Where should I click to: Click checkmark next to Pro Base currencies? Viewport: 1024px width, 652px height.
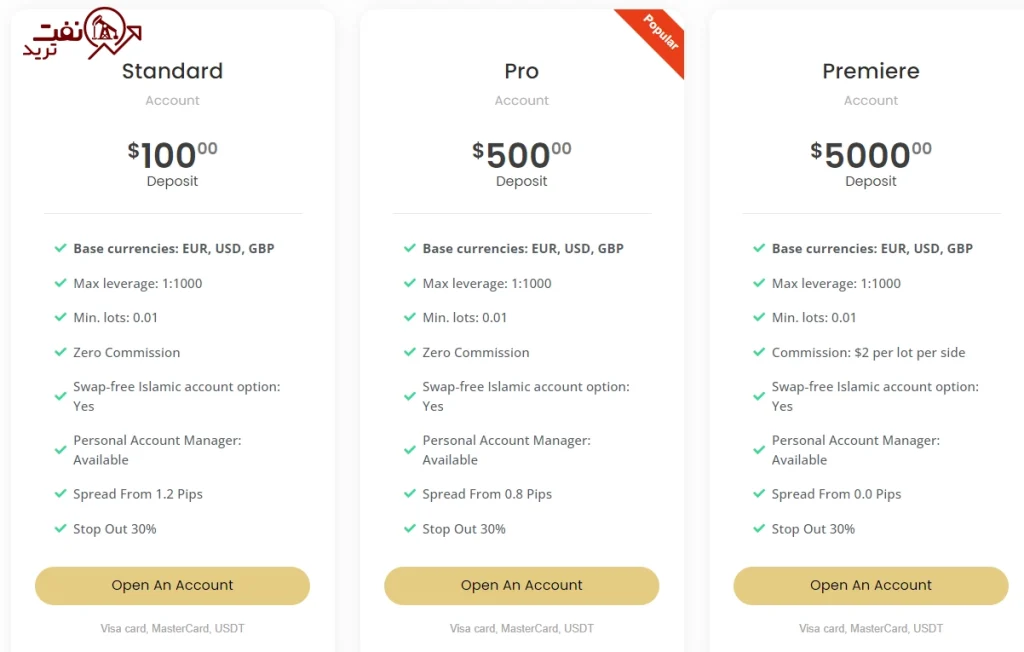click(x=409, y=248)
